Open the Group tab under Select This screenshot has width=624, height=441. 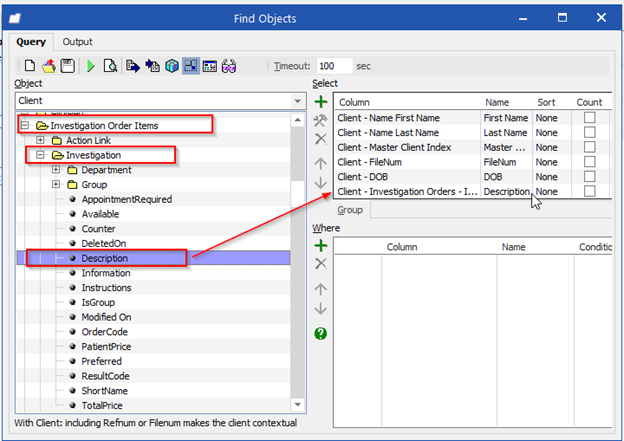350,210
